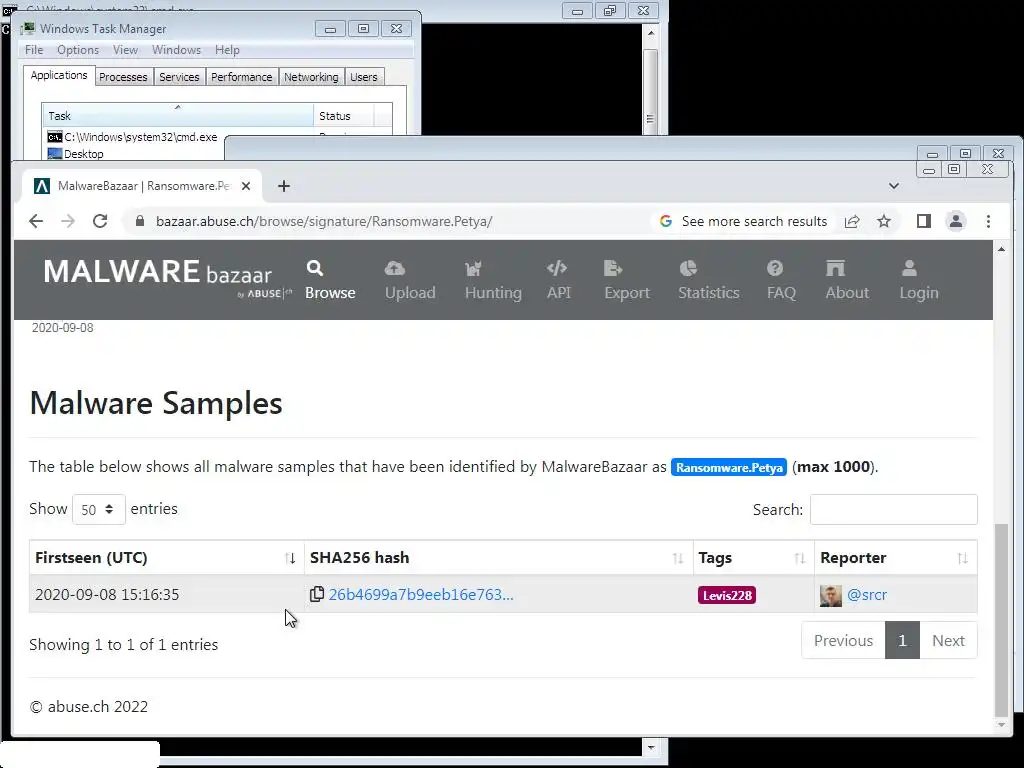Switch to Task Manager Networking tab
This screenshot has width=1024, height=768.
[312, 77]
